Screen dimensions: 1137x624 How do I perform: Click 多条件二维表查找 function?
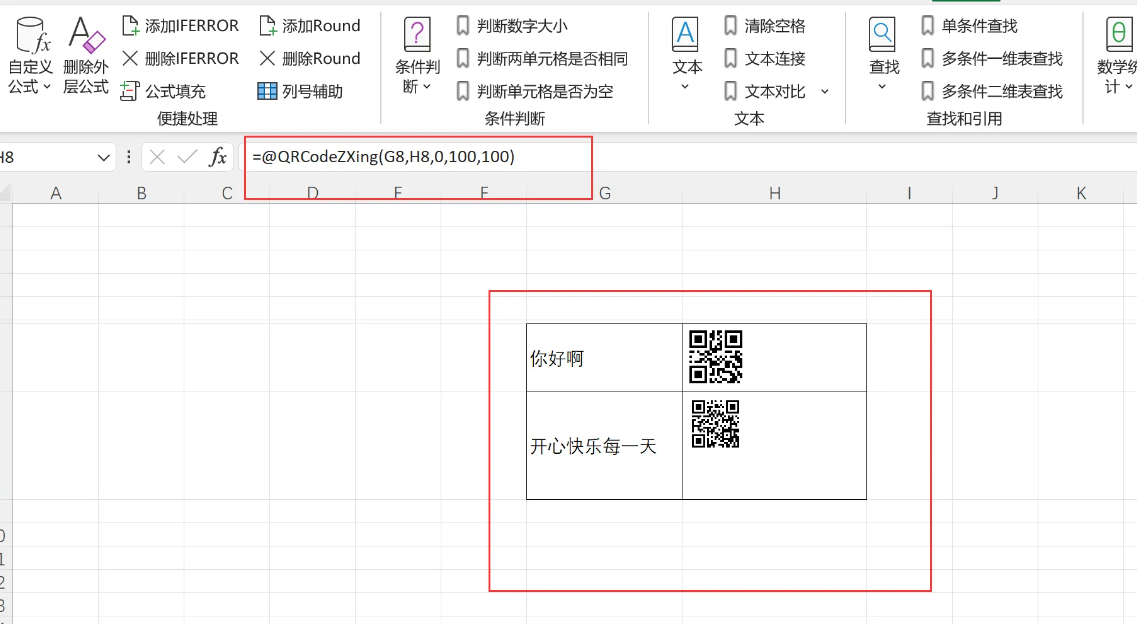[992, 91]
